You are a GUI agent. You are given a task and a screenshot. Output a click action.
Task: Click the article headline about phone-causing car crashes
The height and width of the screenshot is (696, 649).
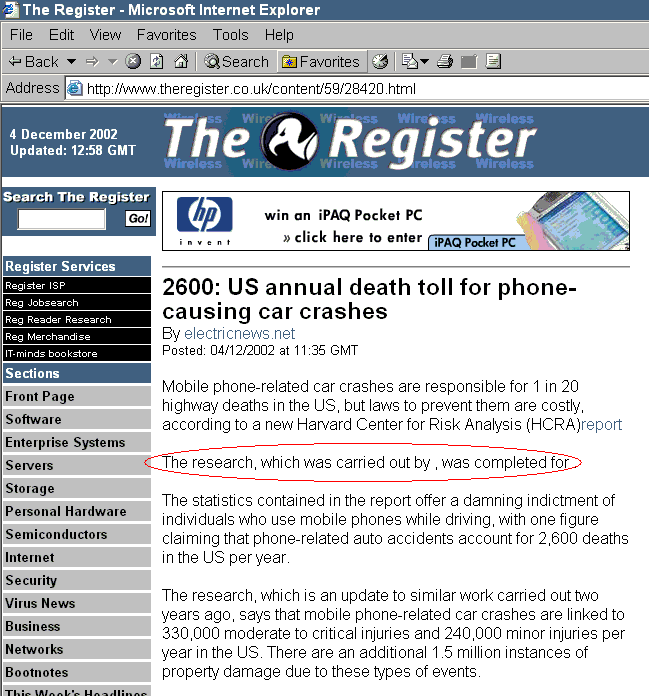(x=369, y=299)
